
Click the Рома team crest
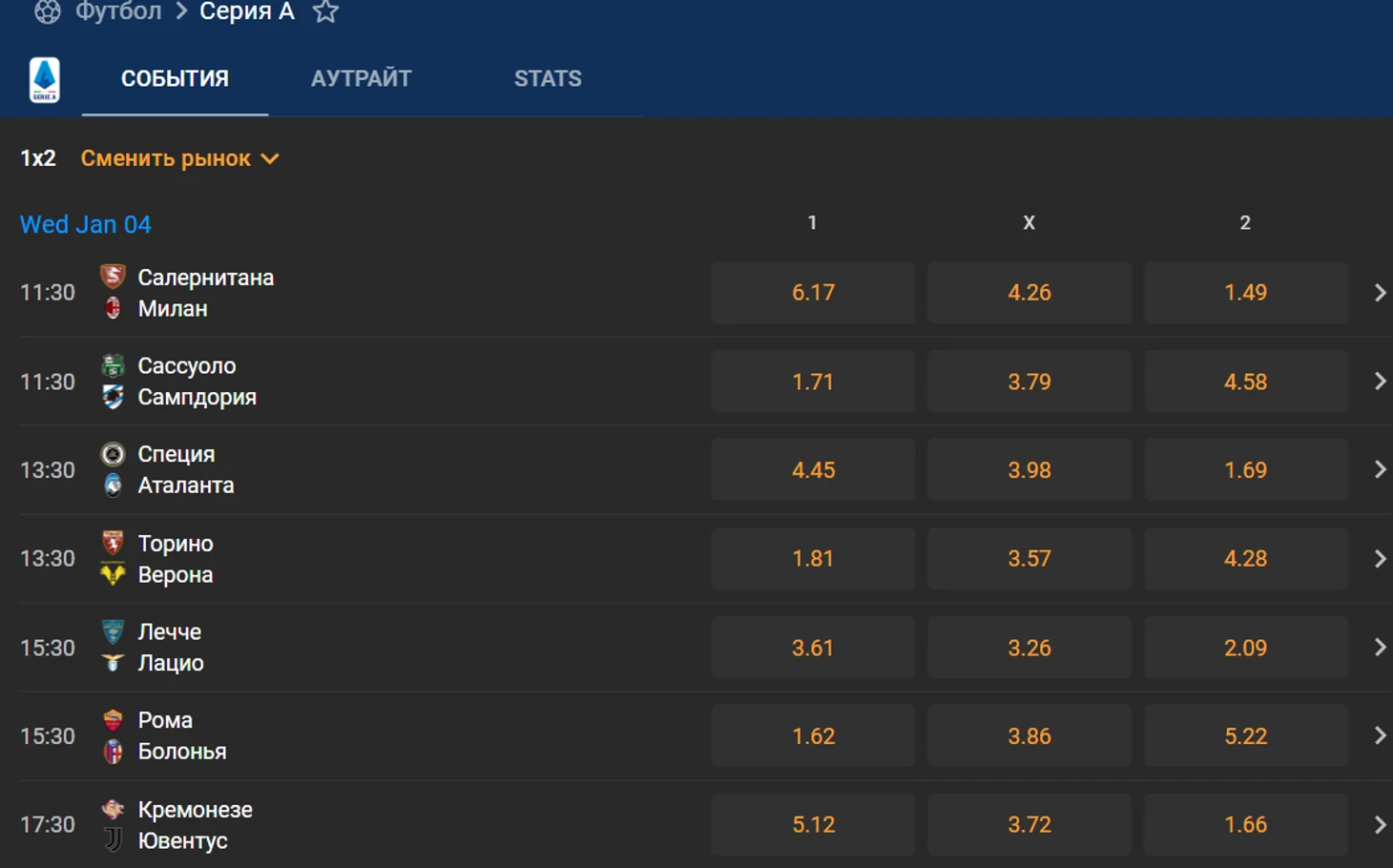pyautogui.click(x=113, y=720)
